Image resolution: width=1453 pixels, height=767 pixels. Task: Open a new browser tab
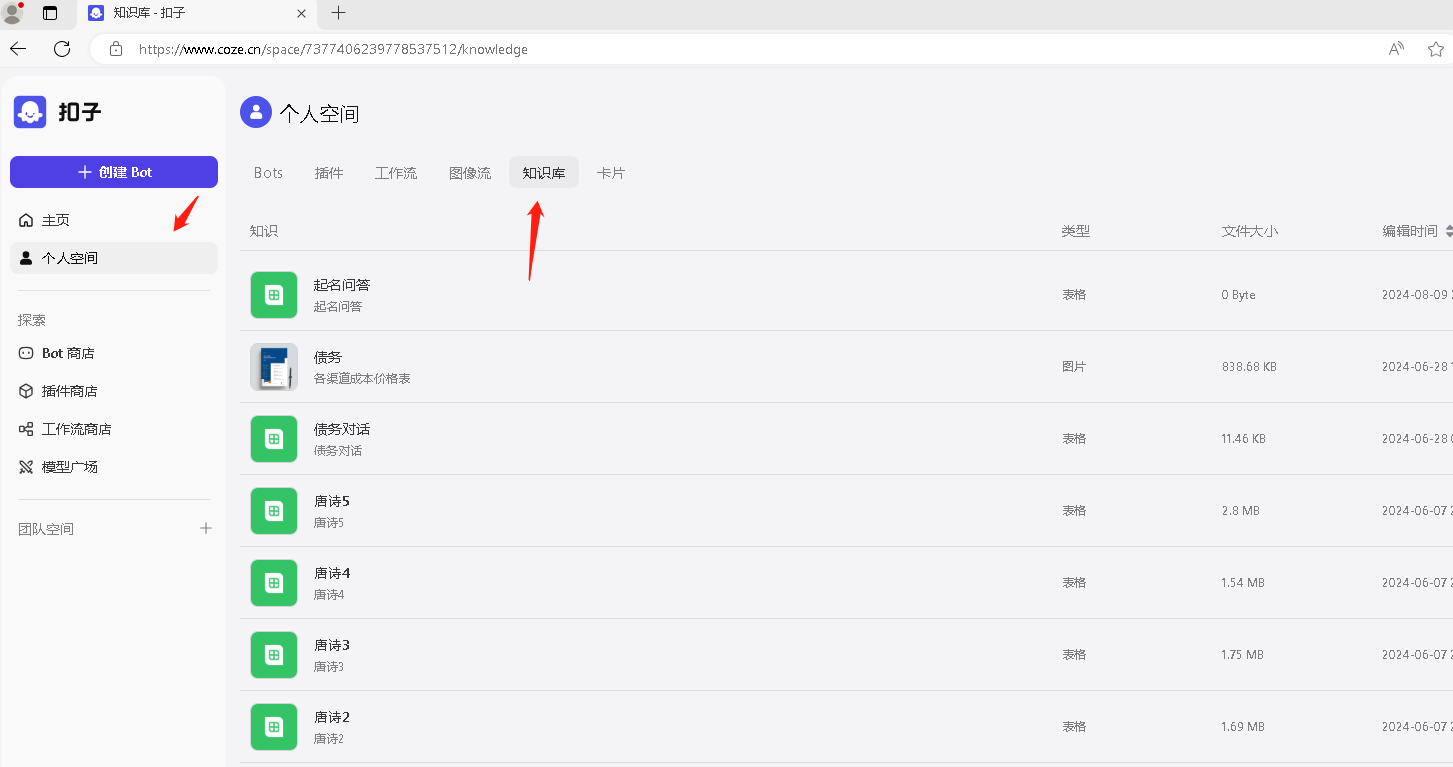[x=338, y=13]
